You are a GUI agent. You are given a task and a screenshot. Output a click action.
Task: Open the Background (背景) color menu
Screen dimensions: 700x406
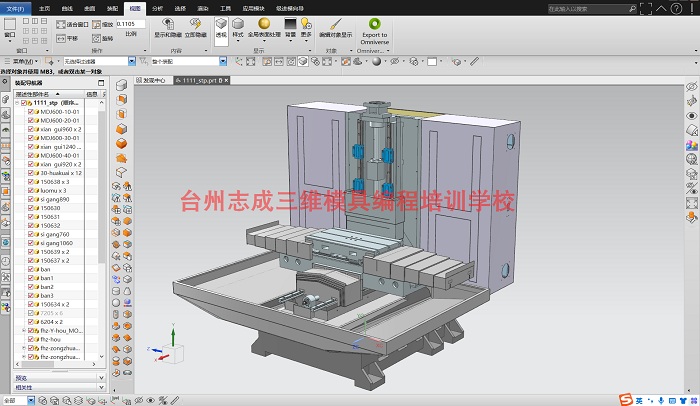click(x=290, y=28)
